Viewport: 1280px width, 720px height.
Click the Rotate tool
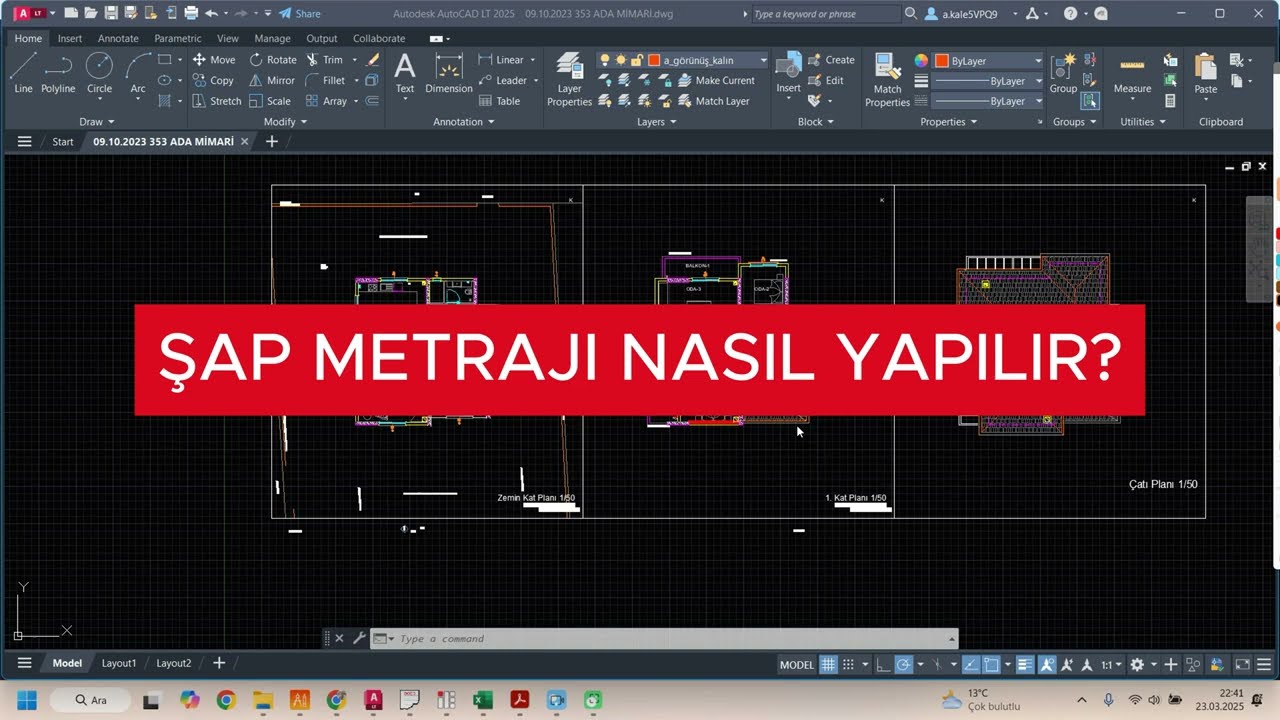(272, 60)
